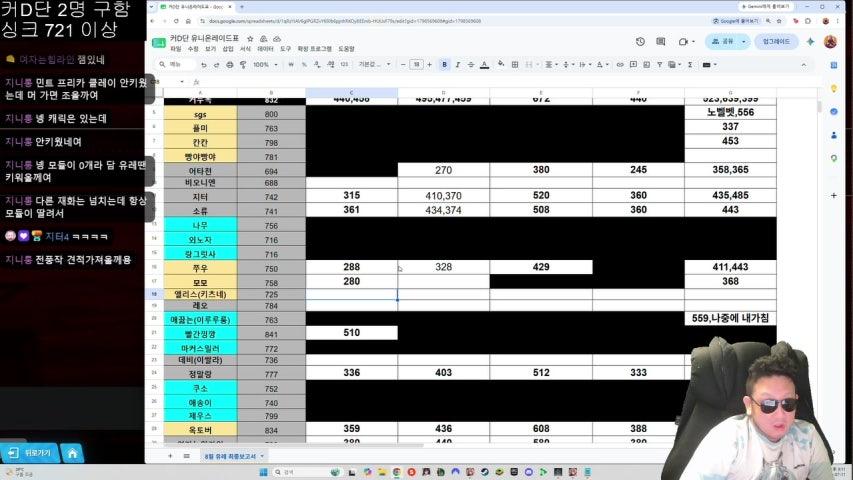Click the filter funnel icon
853x480 pixels.
[659, 65]
